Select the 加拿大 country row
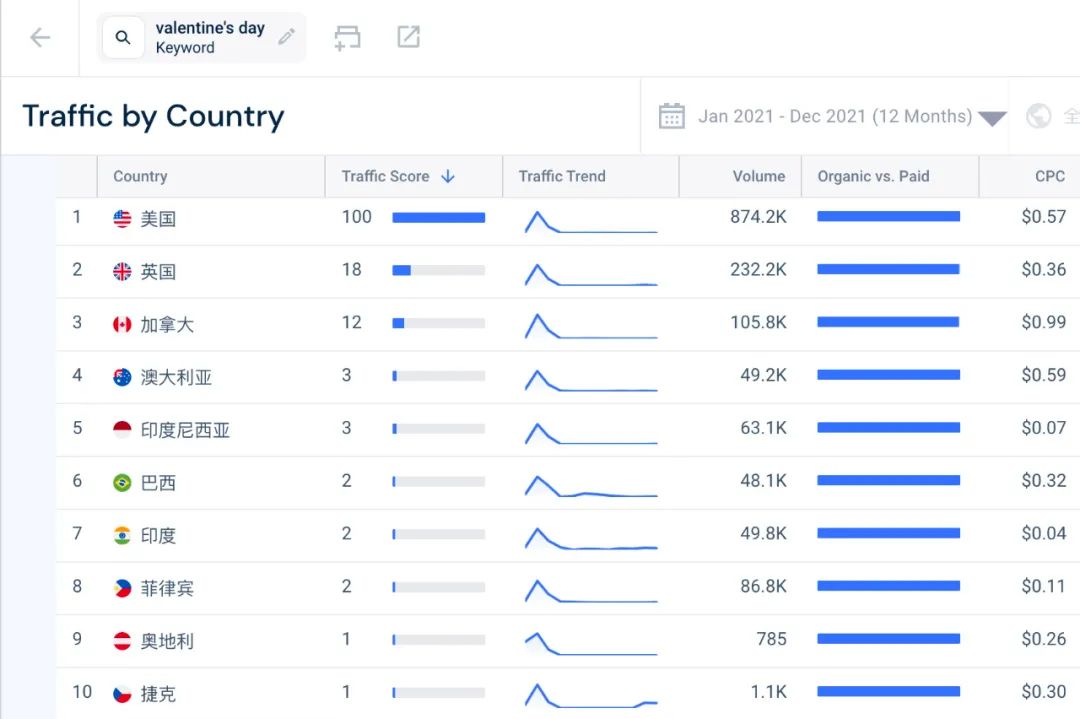The height and width of the screenshot is (719, 1080). [166, 324]
